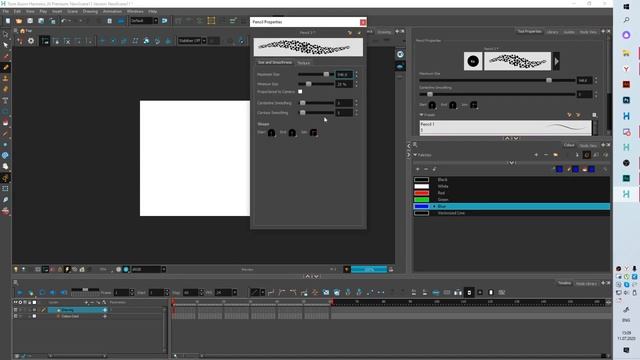Click the Windows search taskbar icon
Image resolution: width=640 pixels, height=360 pixels.
[627, 20]
